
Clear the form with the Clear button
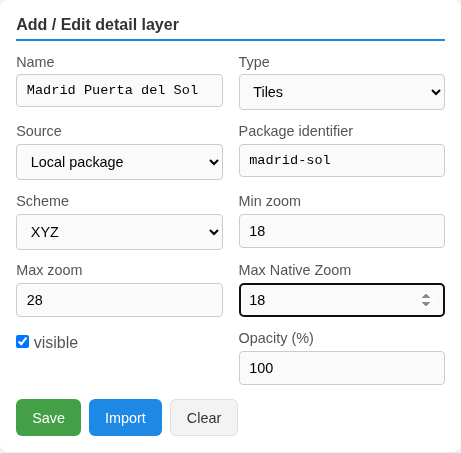[x=204, y=418]
